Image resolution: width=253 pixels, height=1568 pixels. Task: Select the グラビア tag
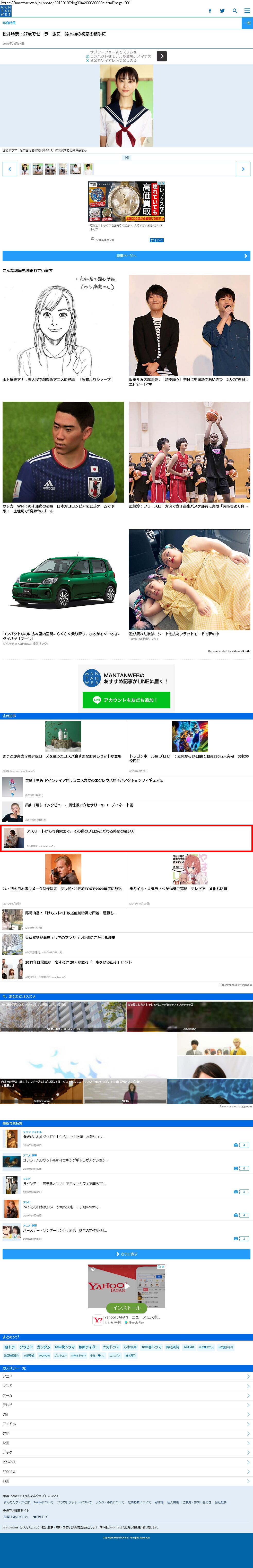click(x=26, y=1347)
